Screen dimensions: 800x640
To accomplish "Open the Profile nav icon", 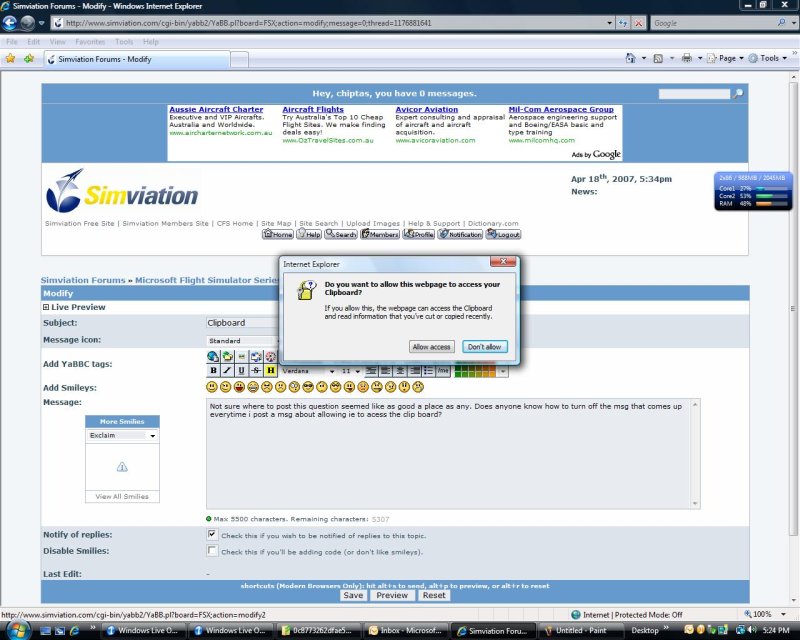I will click(x=418, y=234).
